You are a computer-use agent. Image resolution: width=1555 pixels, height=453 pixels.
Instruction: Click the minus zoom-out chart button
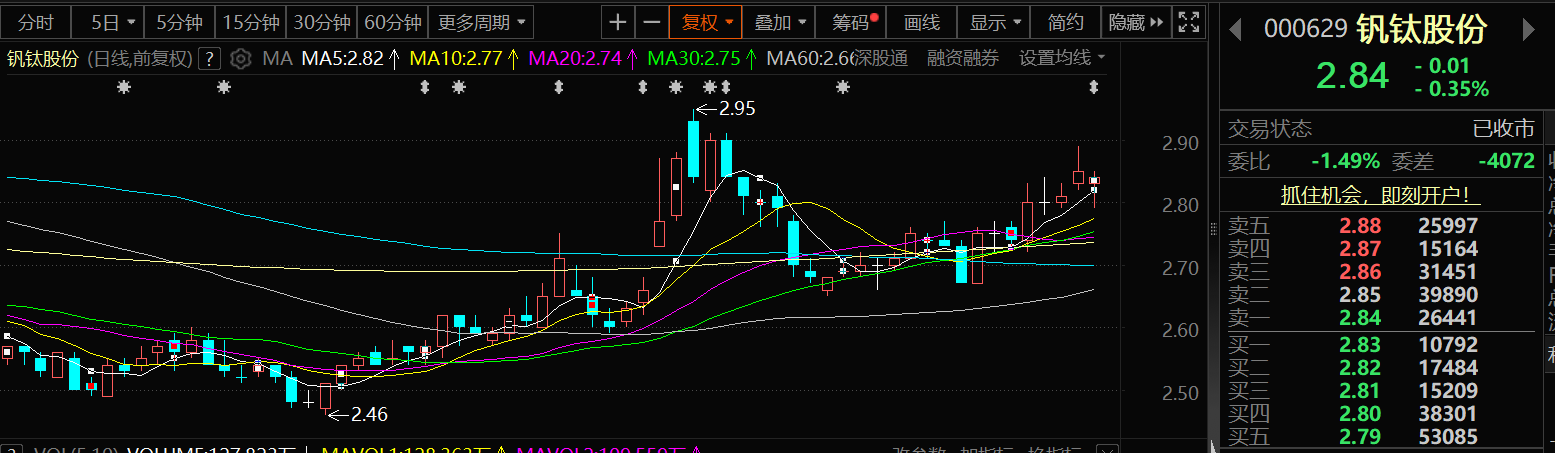[x=652, y=22]
